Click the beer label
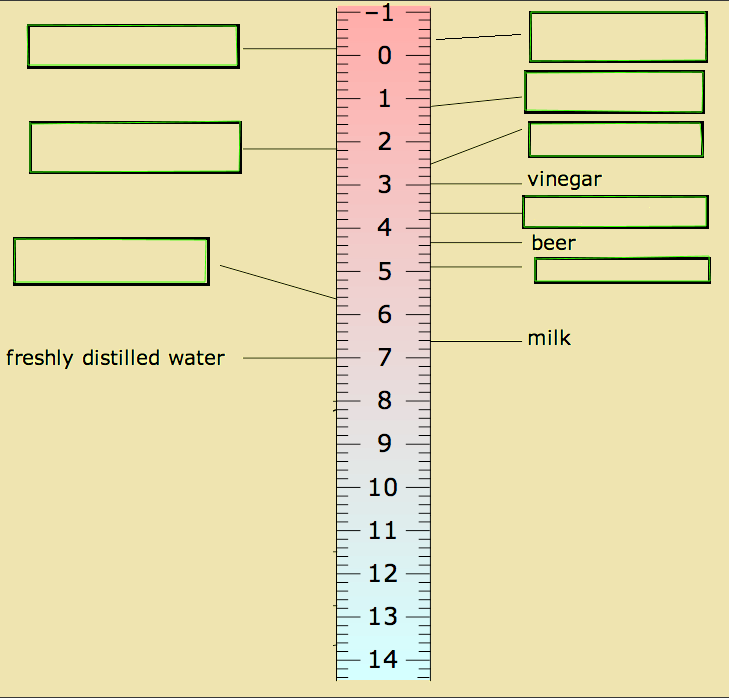Viewport: 729px width, 698px height. (x=553, y=243)
